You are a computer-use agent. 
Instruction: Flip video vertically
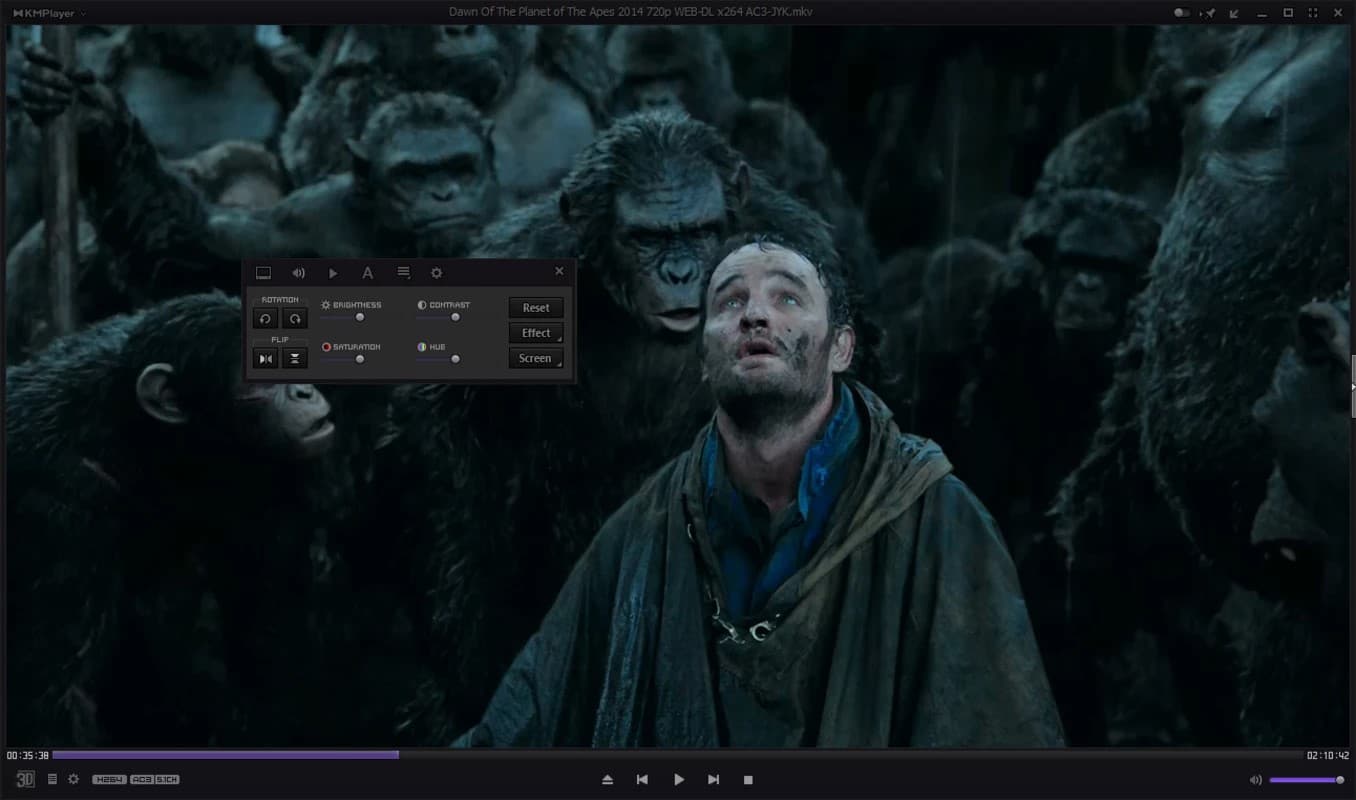coord(294,358)
